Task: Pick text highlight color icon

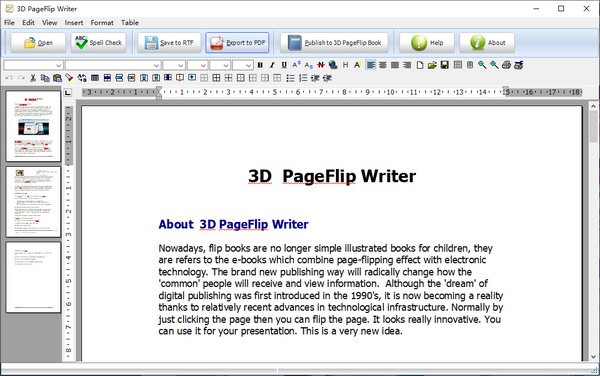Action: pyautogui.click(x=357, y=65)
